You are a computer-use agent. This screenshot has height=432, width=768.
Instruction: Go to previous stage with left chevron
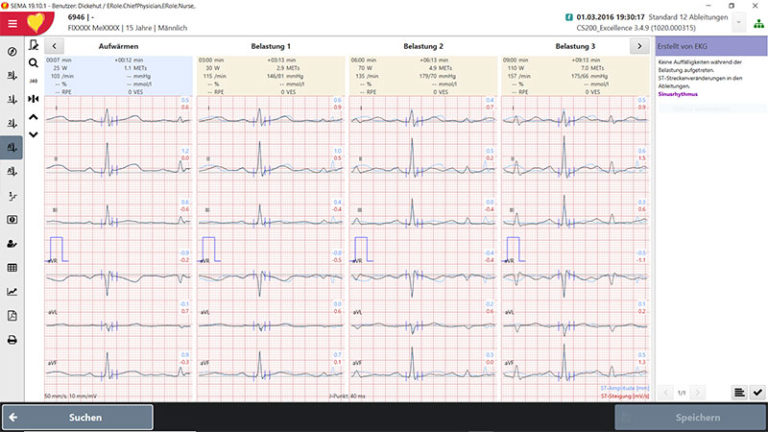coord(53,46)
